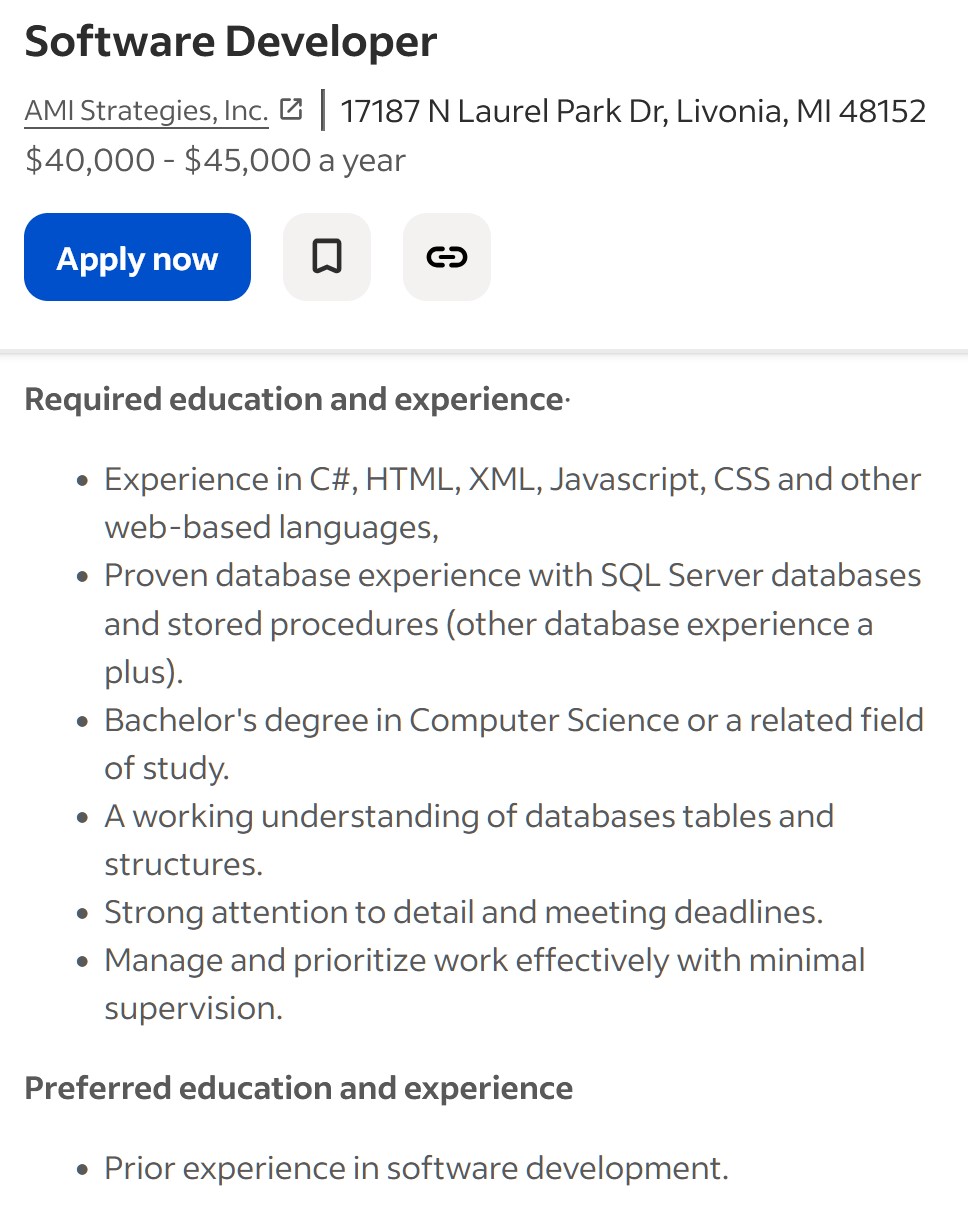Click the Bachelor's degree in Computer Science line
968x1224 pixels.
pos(513,720)
